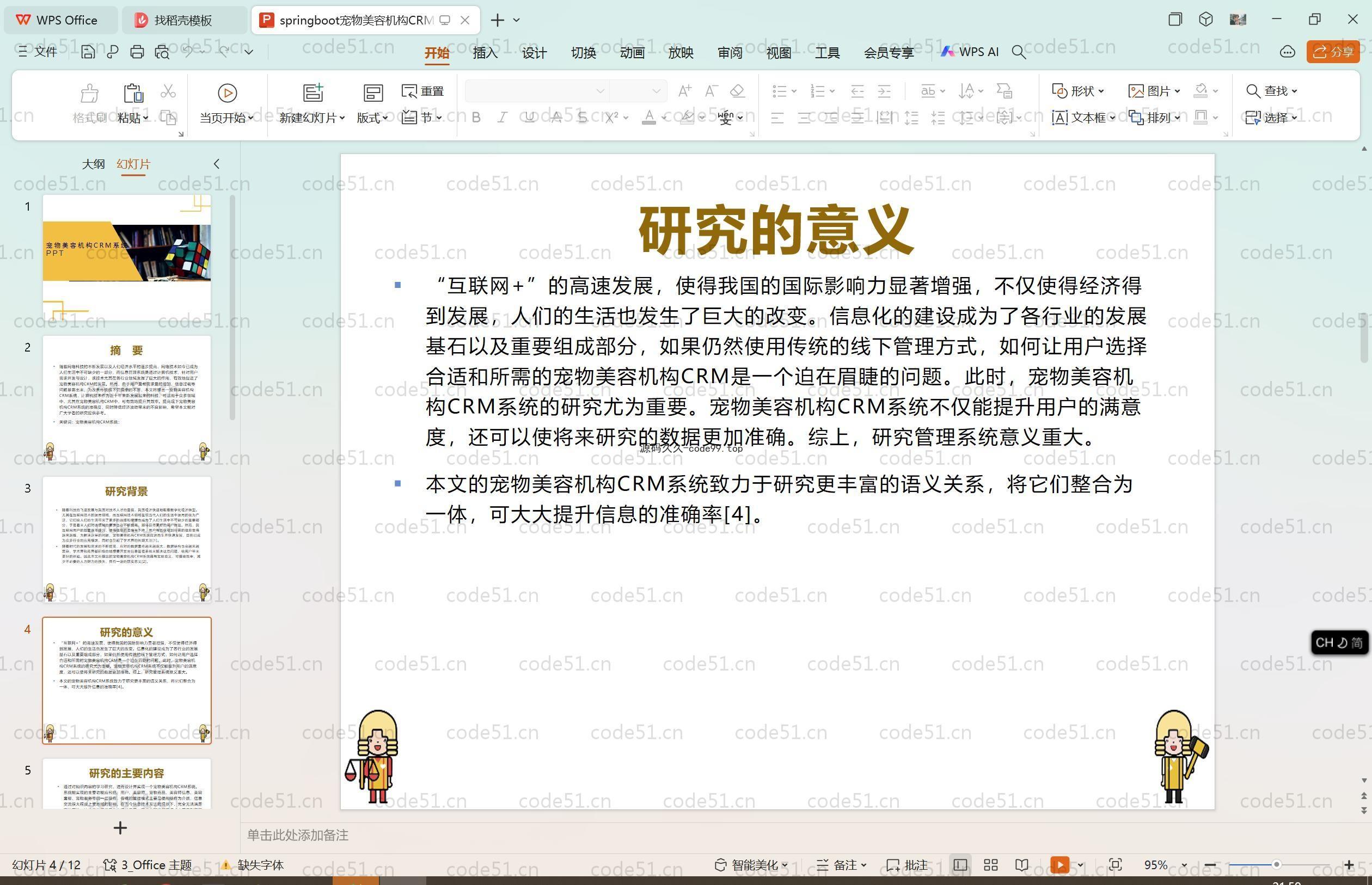This screenshot has width=1372, height=885.
Task: Toggle left text alignment
Action: coord(777,118)
